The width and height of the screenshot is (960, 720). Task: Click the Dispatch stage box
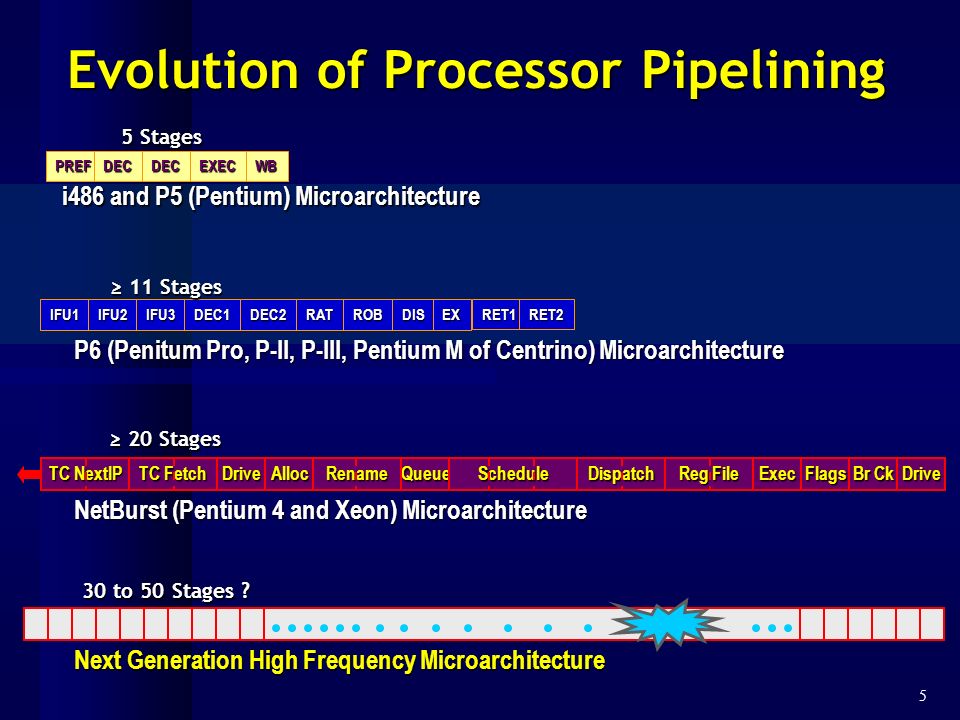coord(621,474)
